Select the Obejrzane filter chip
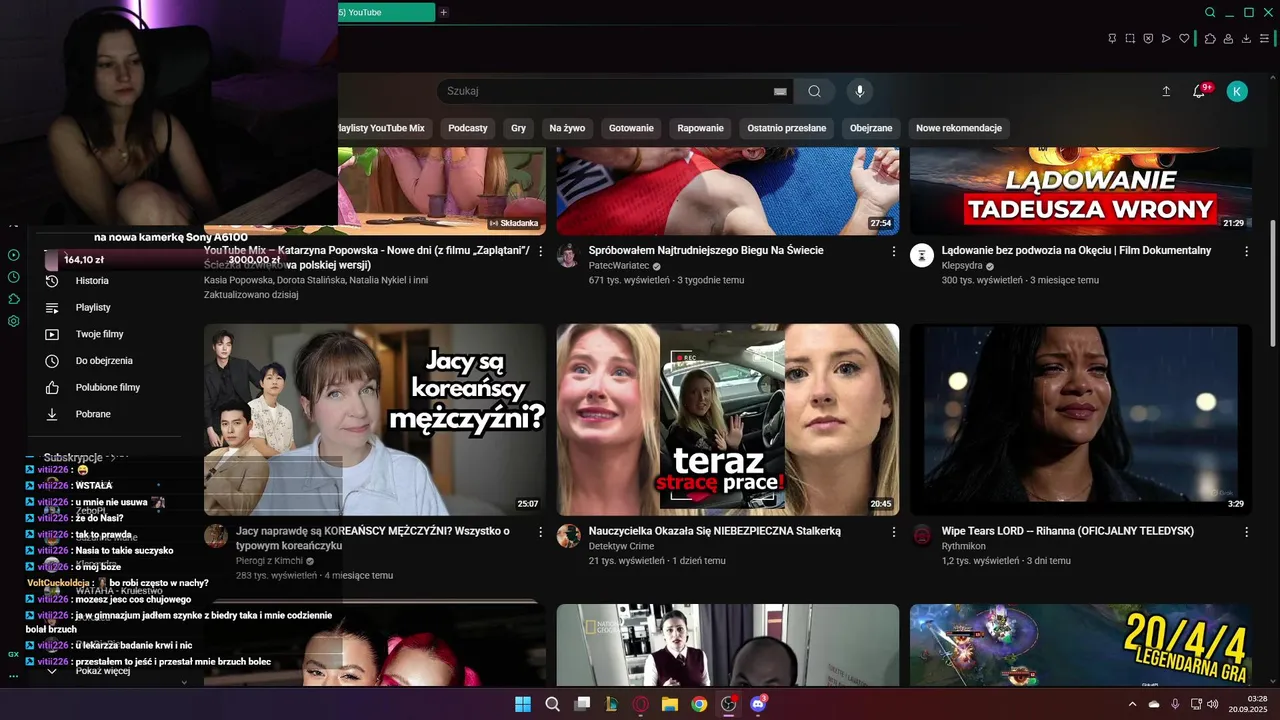This screenshot has width=1280, height=720. pos(871,128)
